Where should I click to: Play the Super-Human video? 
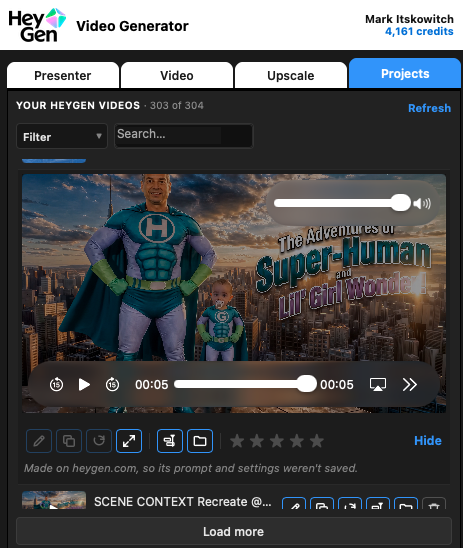tap(84, 384)
